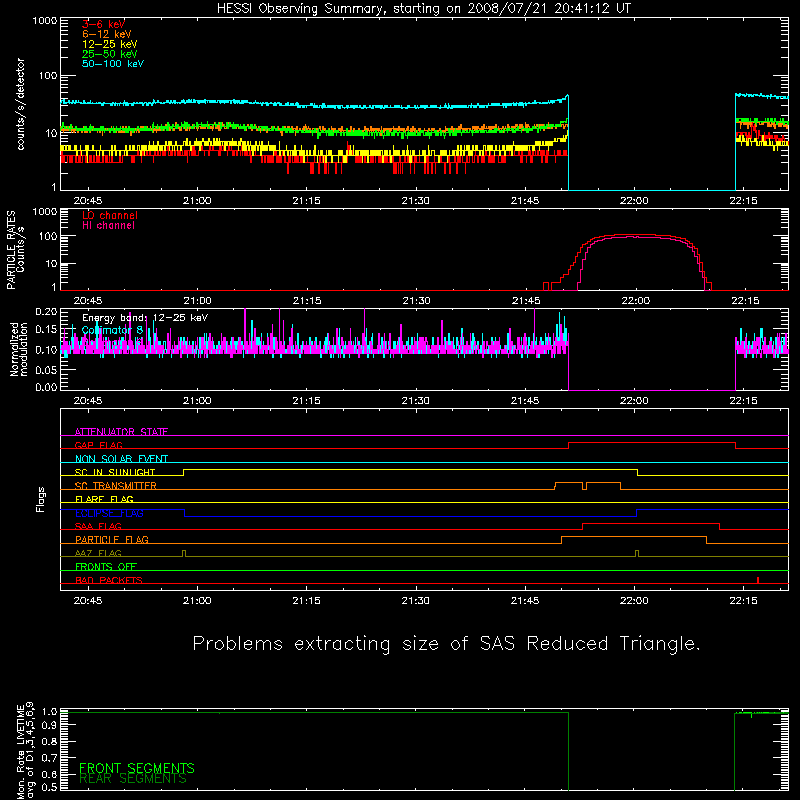Click the 21:30 tick under the modulation plot
Image resolution: width=800 pixels, height=800 pixels.
coord(416,401)
